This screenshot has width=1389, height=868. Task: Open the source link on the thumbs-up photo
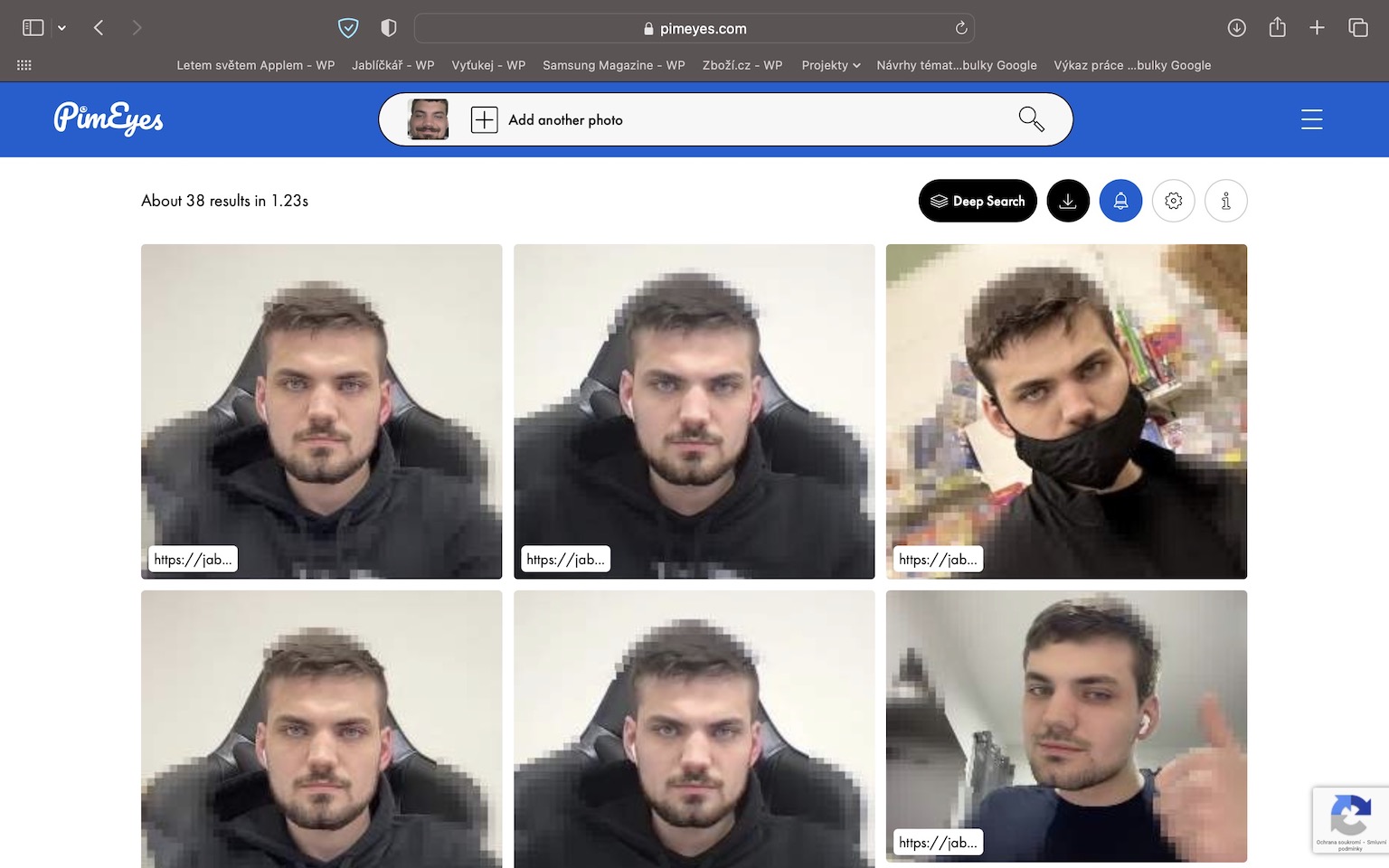(x=938, y=843)
